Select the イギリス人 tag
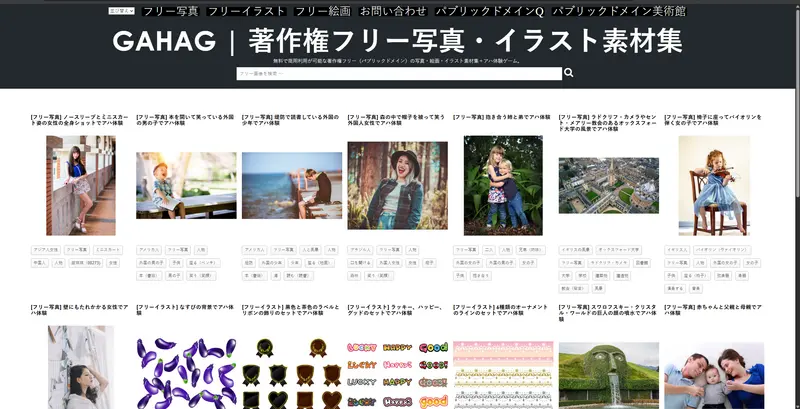Image resolution: width=800 pixels, height=409 pixels. 677,250
